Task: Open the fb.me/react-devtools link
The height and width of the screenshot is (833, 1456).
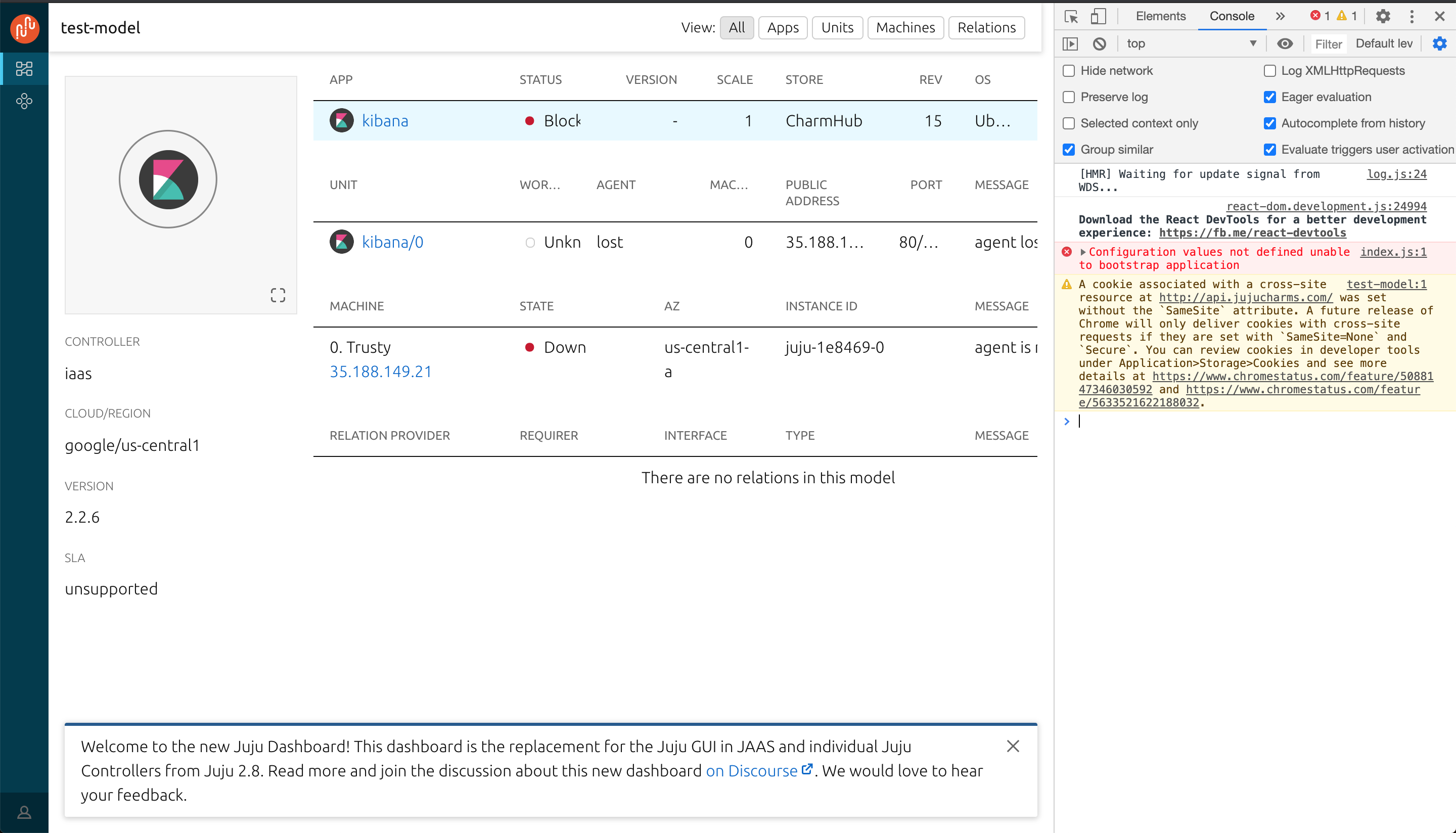Action: [1252, 233]
